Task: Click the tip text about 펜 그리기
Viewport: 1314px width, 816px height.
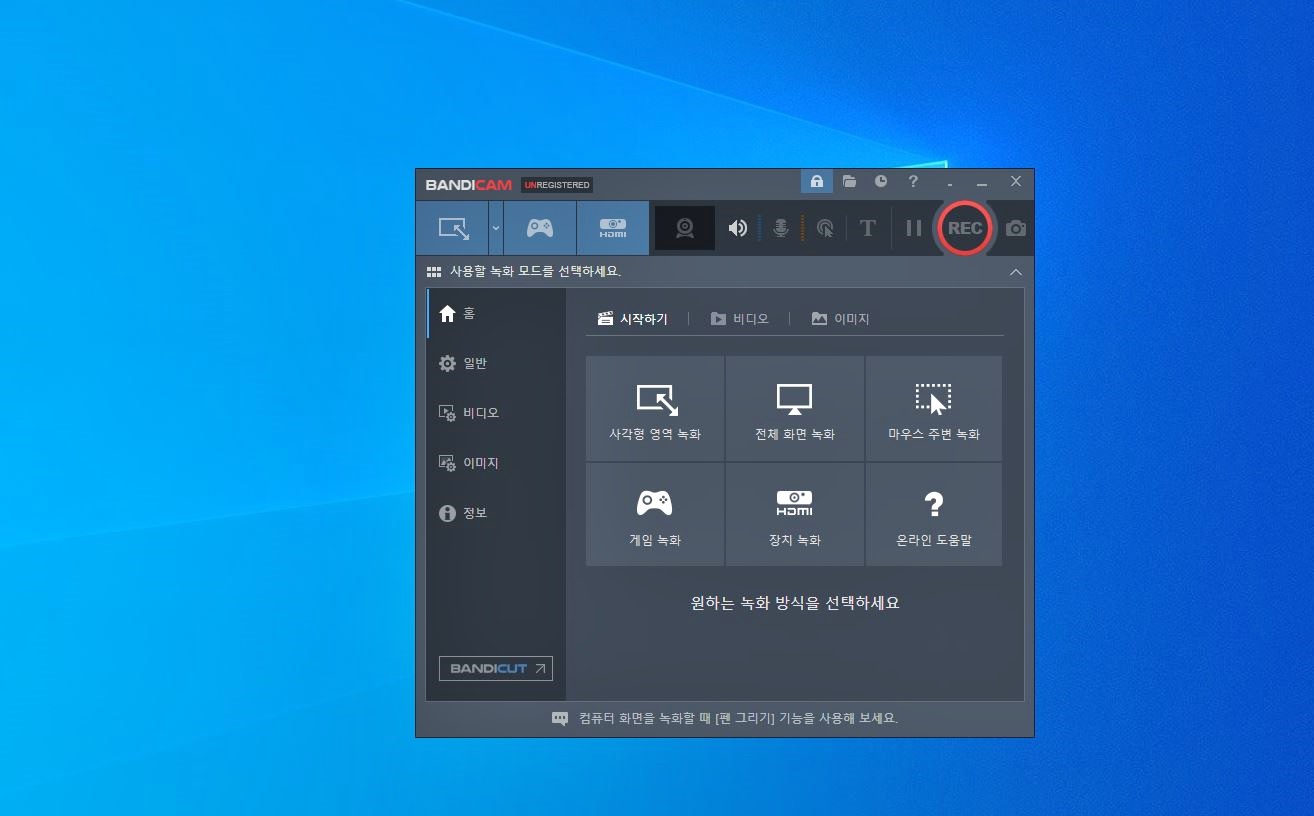Action: click(738, 719)
